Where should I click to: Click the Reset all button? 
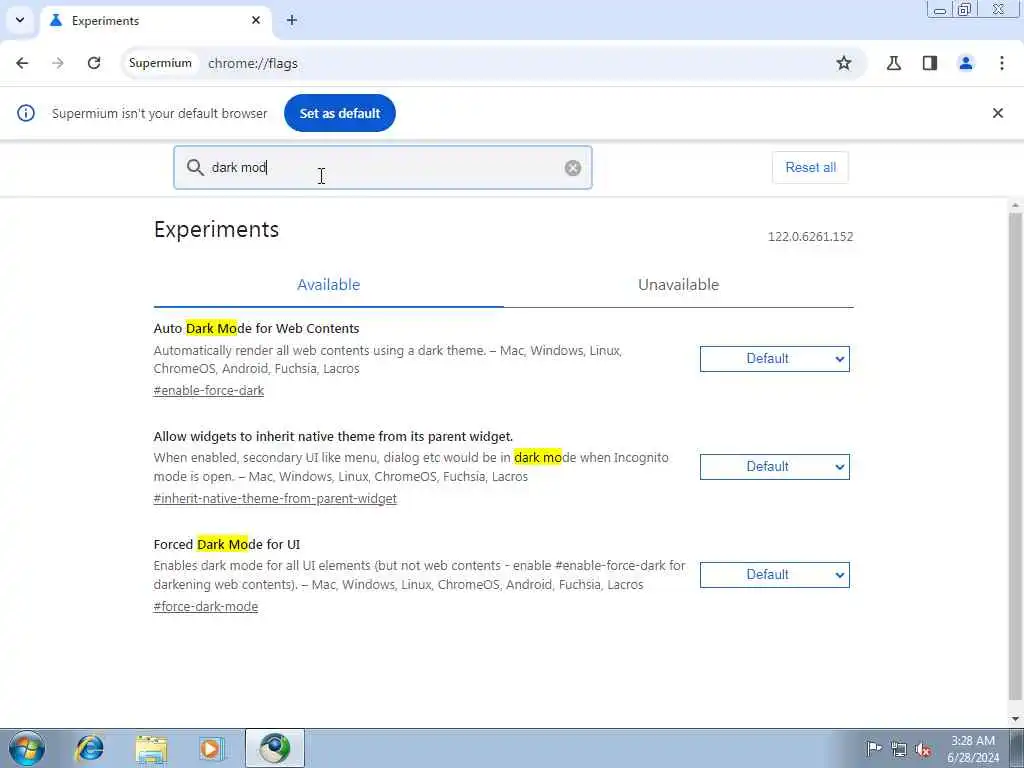pos(810,167)
